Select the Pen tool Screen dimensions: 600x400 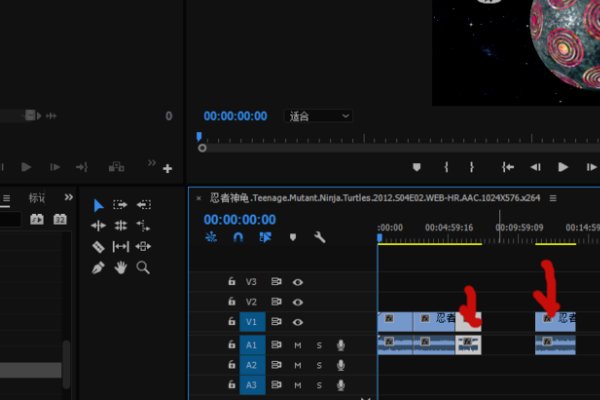(x=98, y=267)
